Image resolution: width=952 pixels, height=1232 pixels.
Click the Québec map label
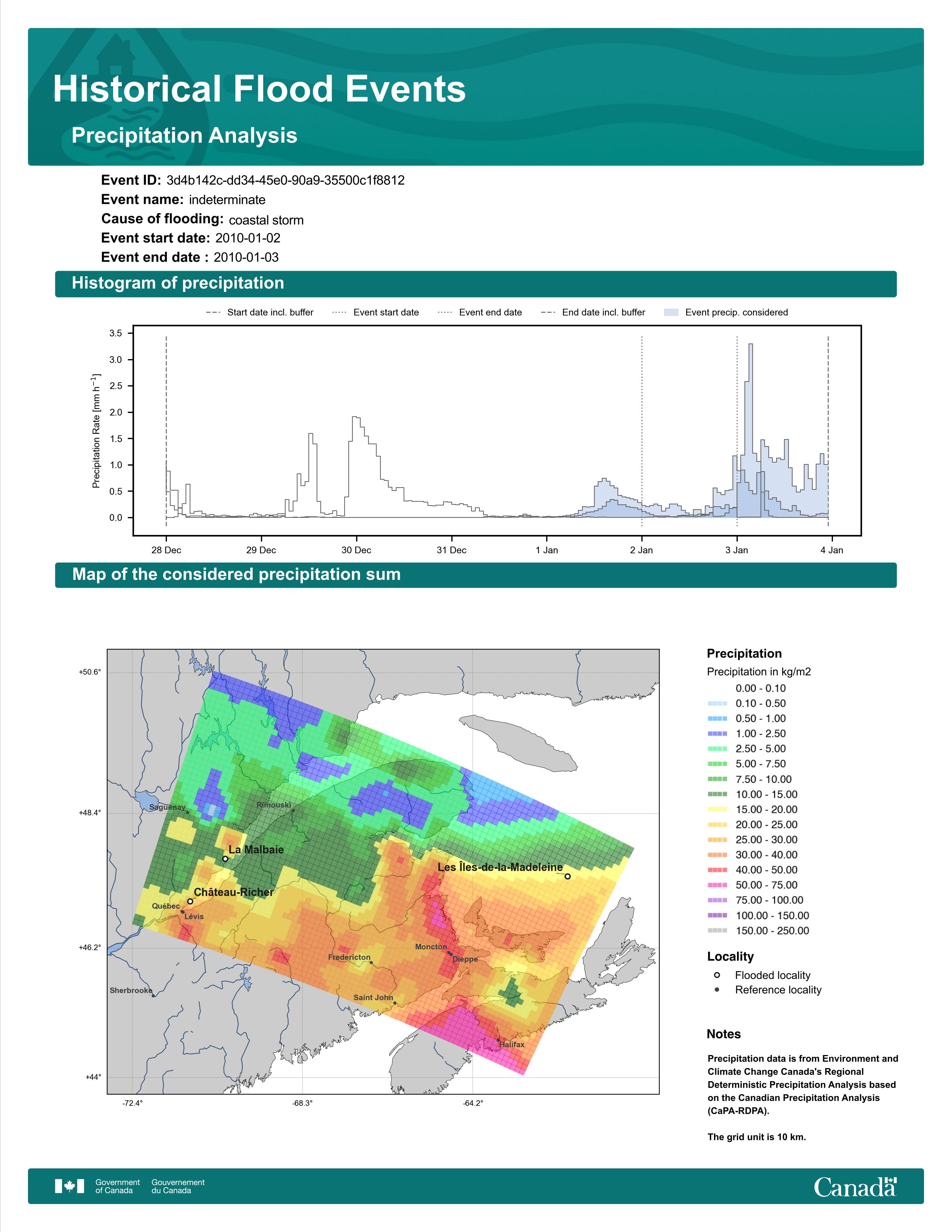166,906
